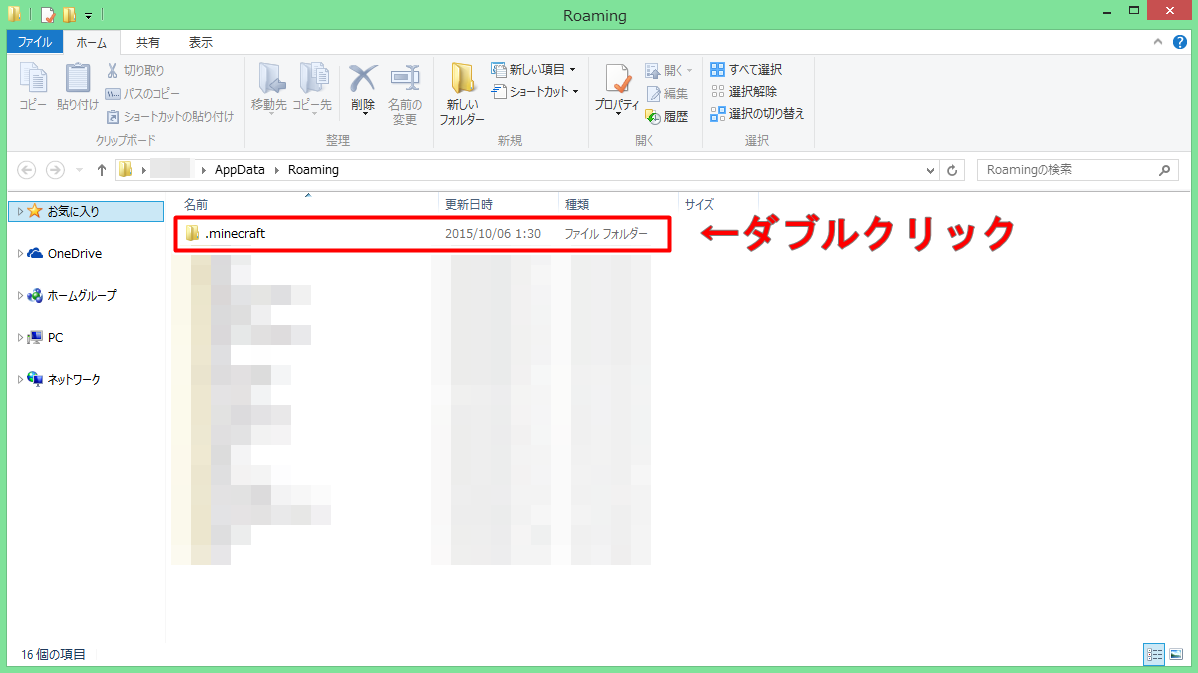Screen dimensions: 1198x673
Task: Sort by the Size (サイズ) column header
Action: click(x=718, y=205)
